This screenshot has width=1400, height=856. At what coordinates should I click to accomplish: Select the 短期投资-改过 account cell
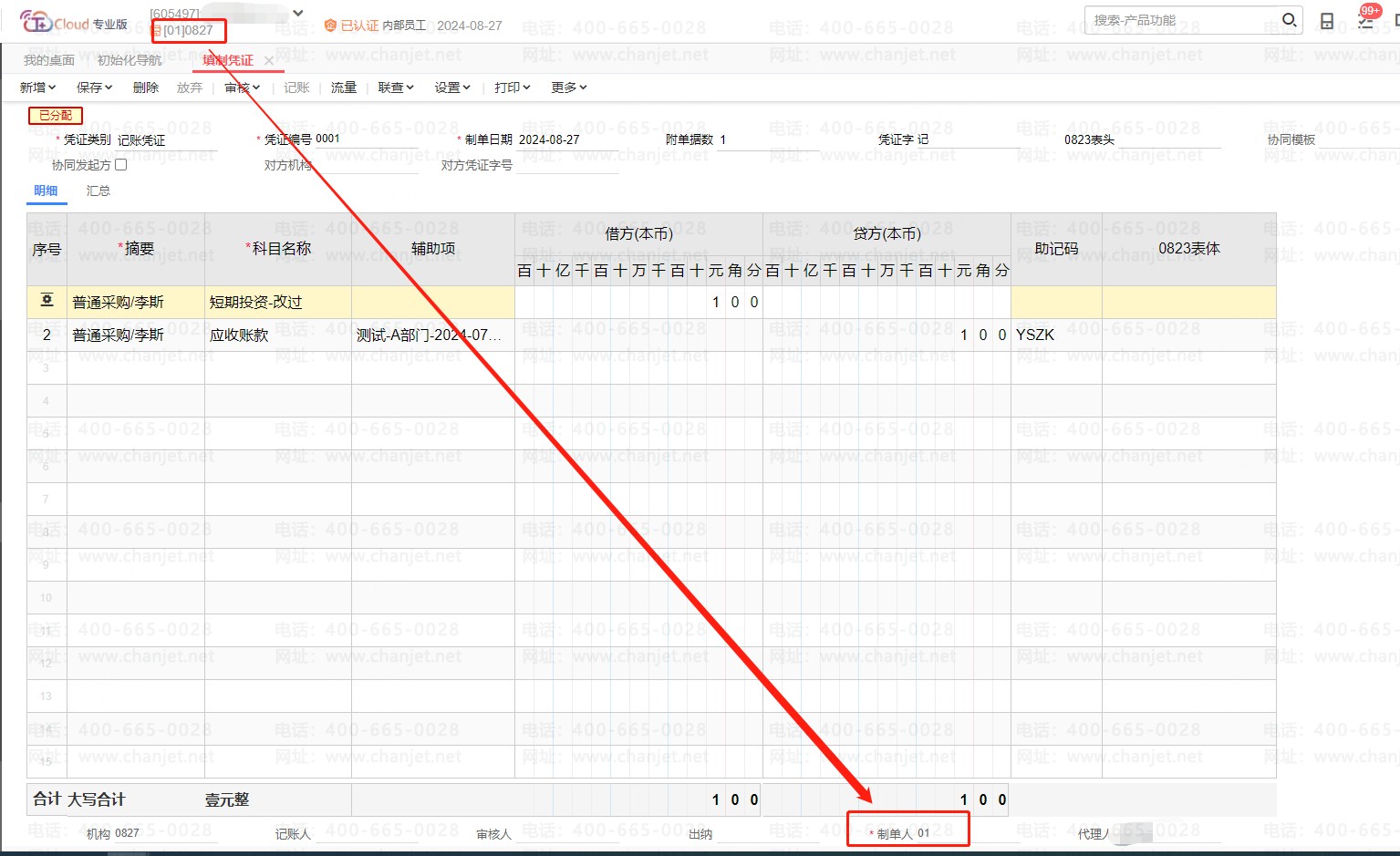[x=278, y=302]
